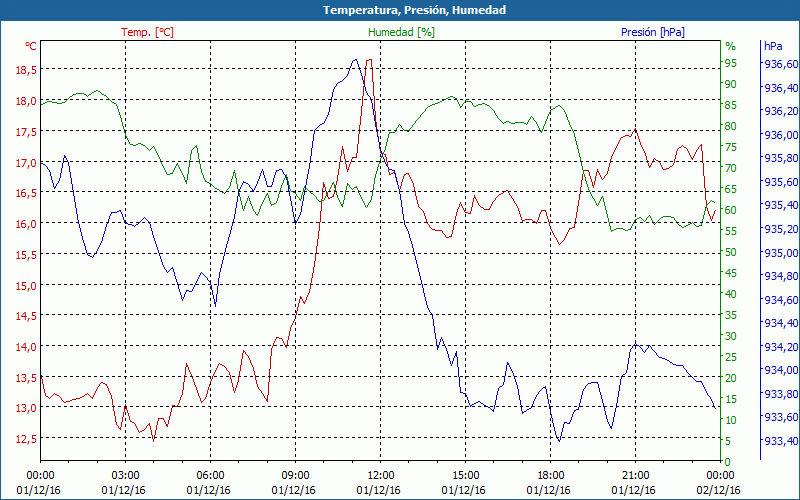800x500 pixels.
Task: Click the 18,0 temperature axis value
Action: pos(27,101)
